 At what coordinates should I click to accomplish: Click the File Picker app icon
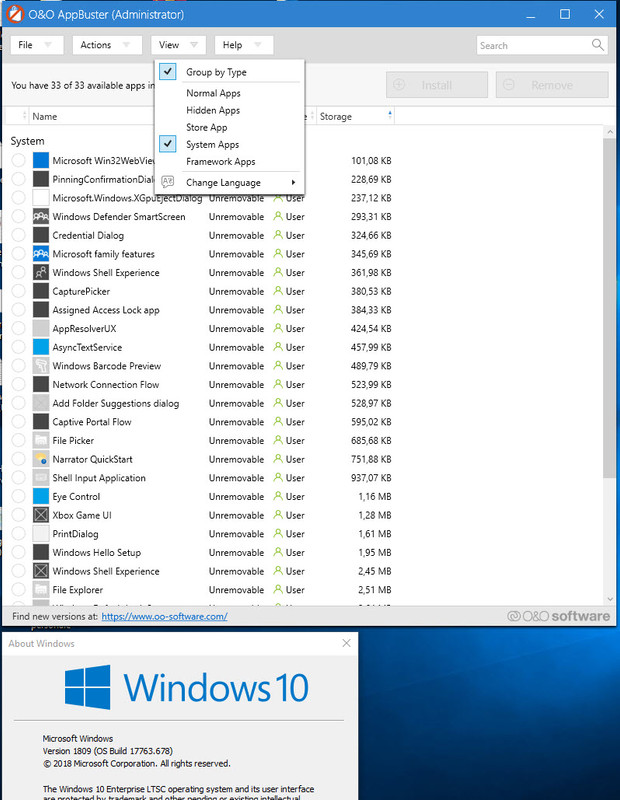(41, 440)
